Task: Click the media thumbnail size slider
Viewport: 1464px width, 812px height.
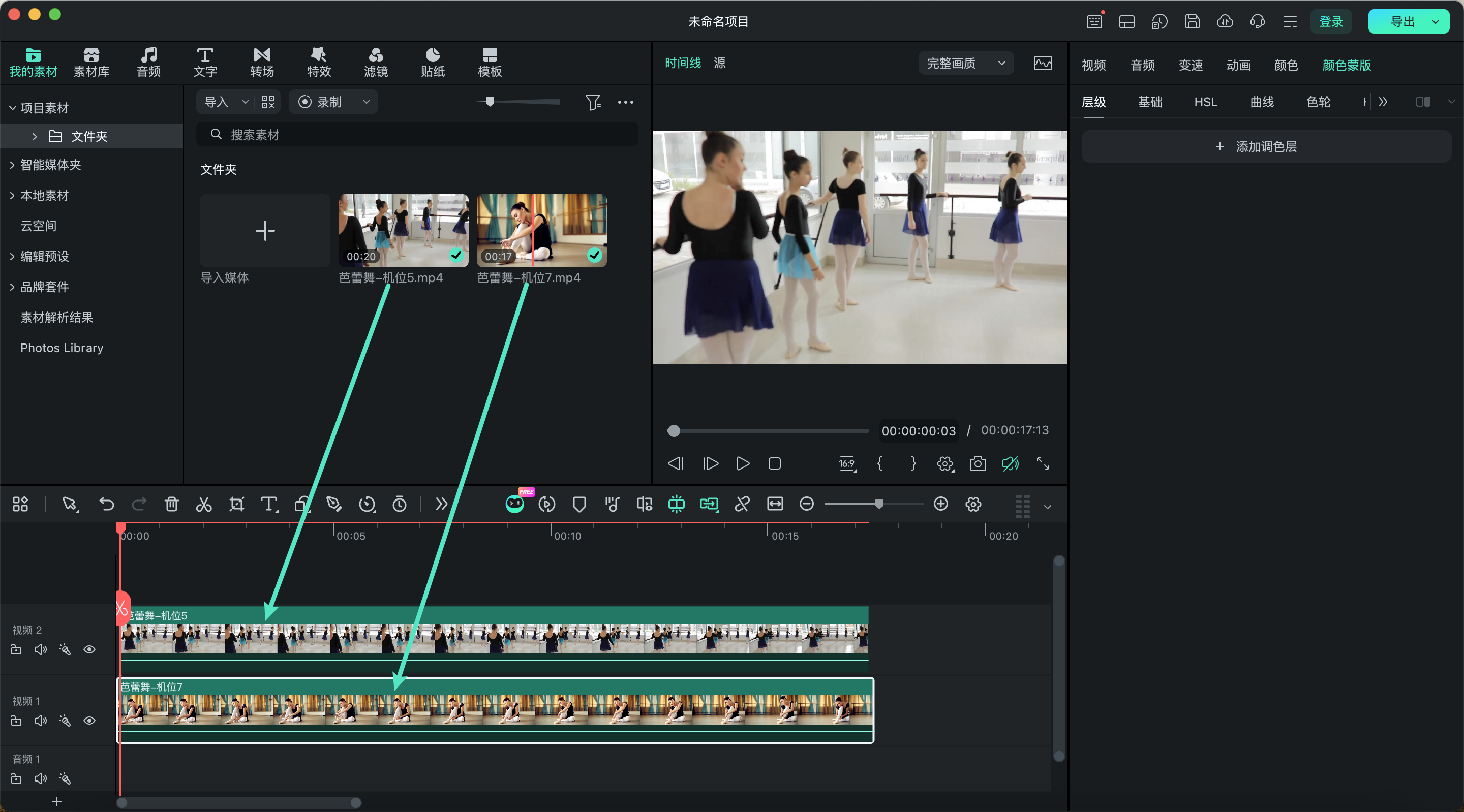Action: [490, 101]
